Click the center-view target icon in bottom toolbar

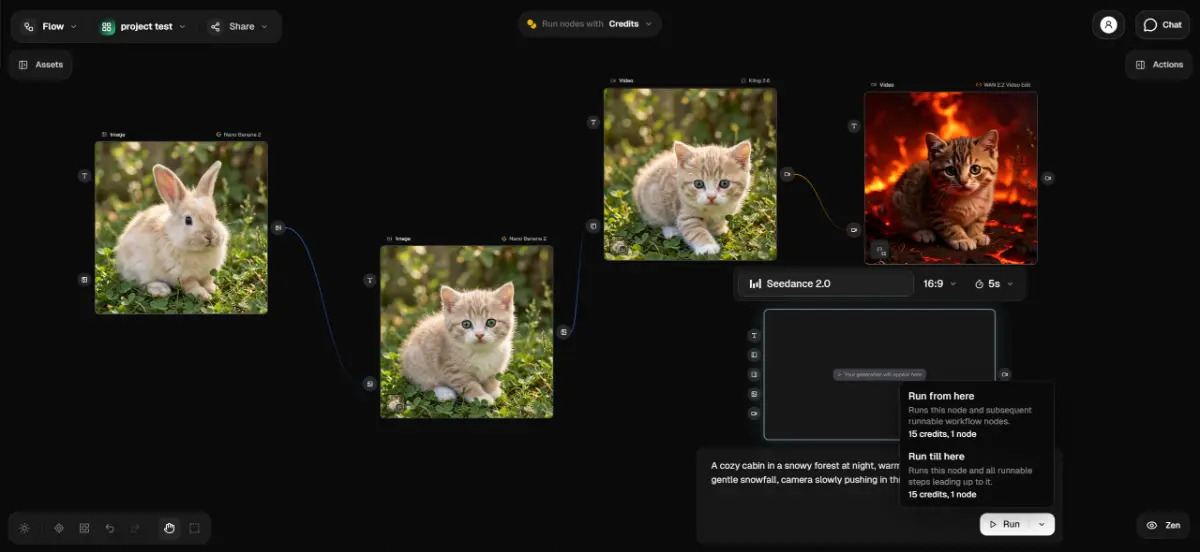pos(59,528)
